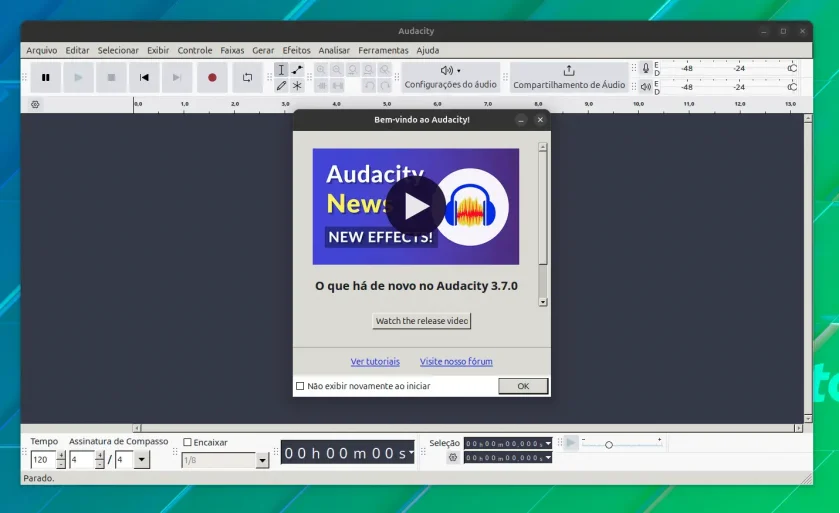The width and height of the screenshot is (840, 513).
Task: Minimize the Bem-vindo ao Audacity dialog
Action: (521, 120)
